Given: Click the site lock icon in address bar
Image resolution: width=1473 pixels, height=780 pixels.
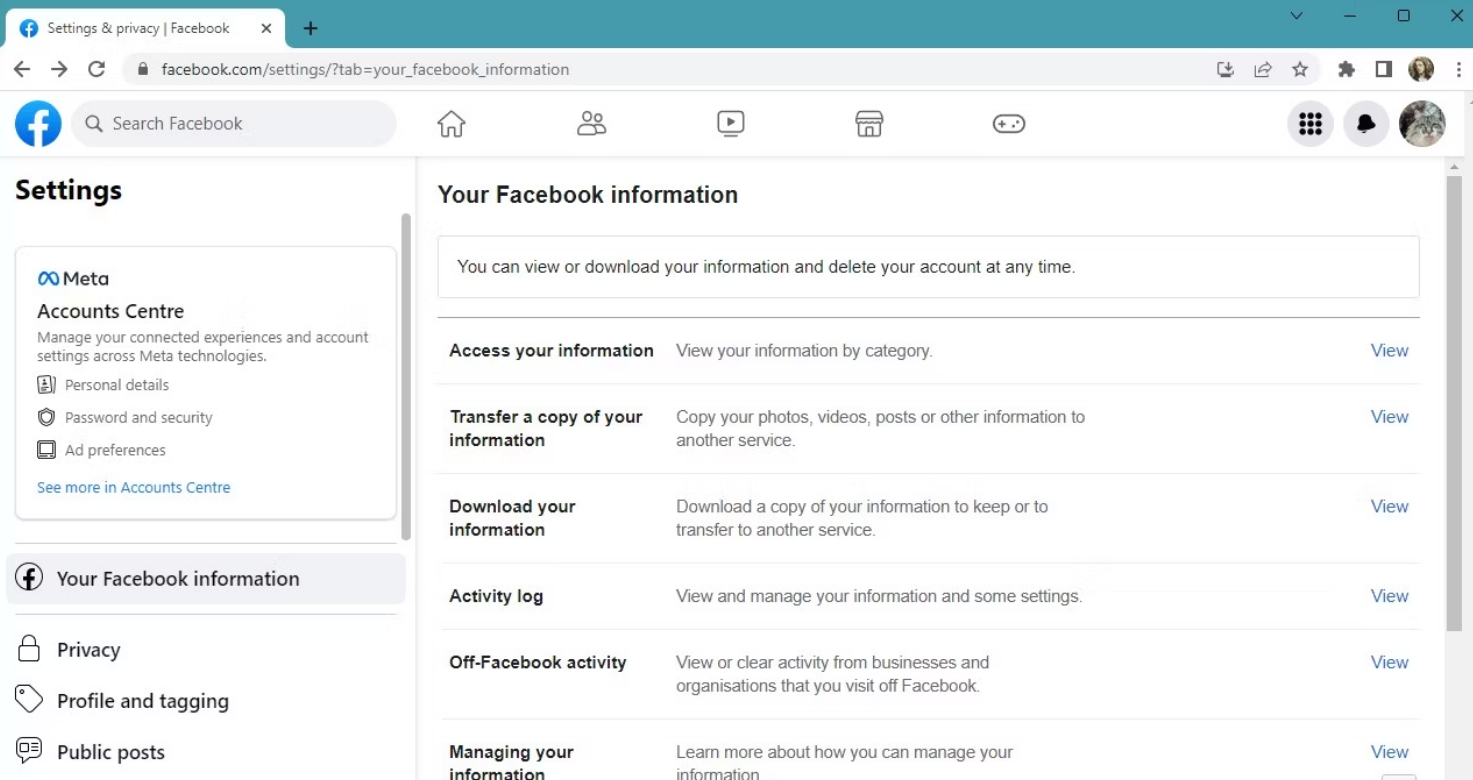Looking at the screenshot, I should click(142, 69).
